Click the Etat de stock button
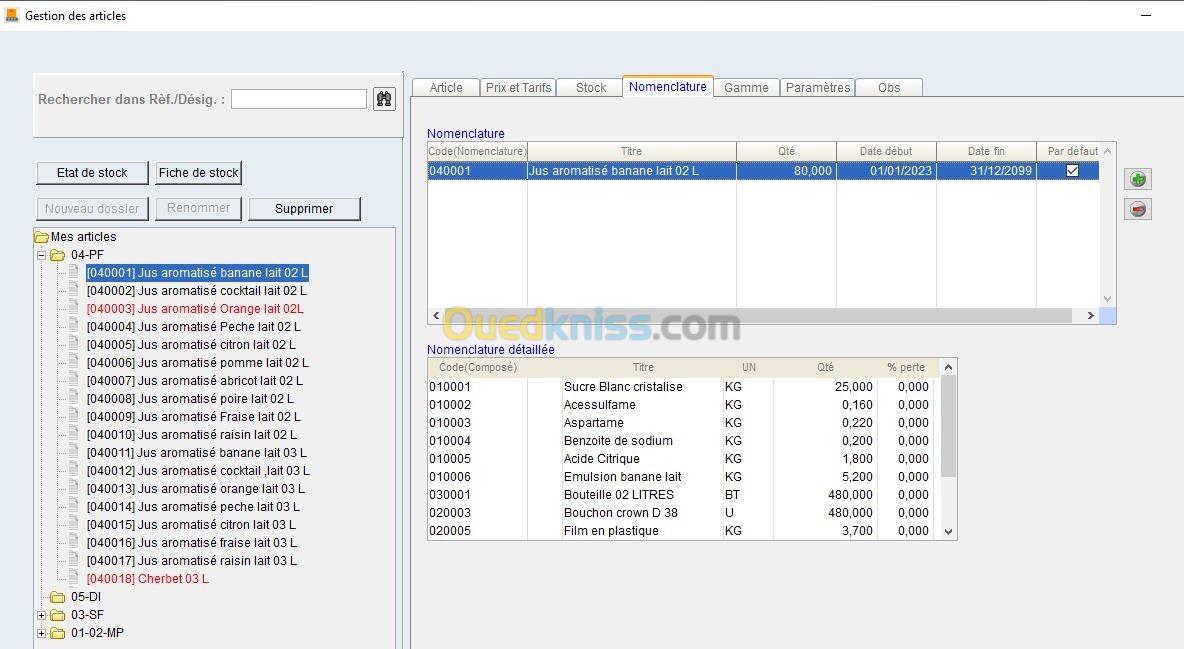This screenshot has width=1184, height=649. tap(92, 173)
